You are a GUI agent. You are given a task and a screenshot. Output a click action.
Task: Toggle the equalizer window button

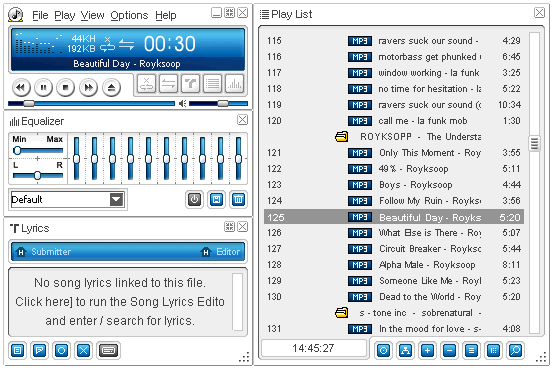235,84
